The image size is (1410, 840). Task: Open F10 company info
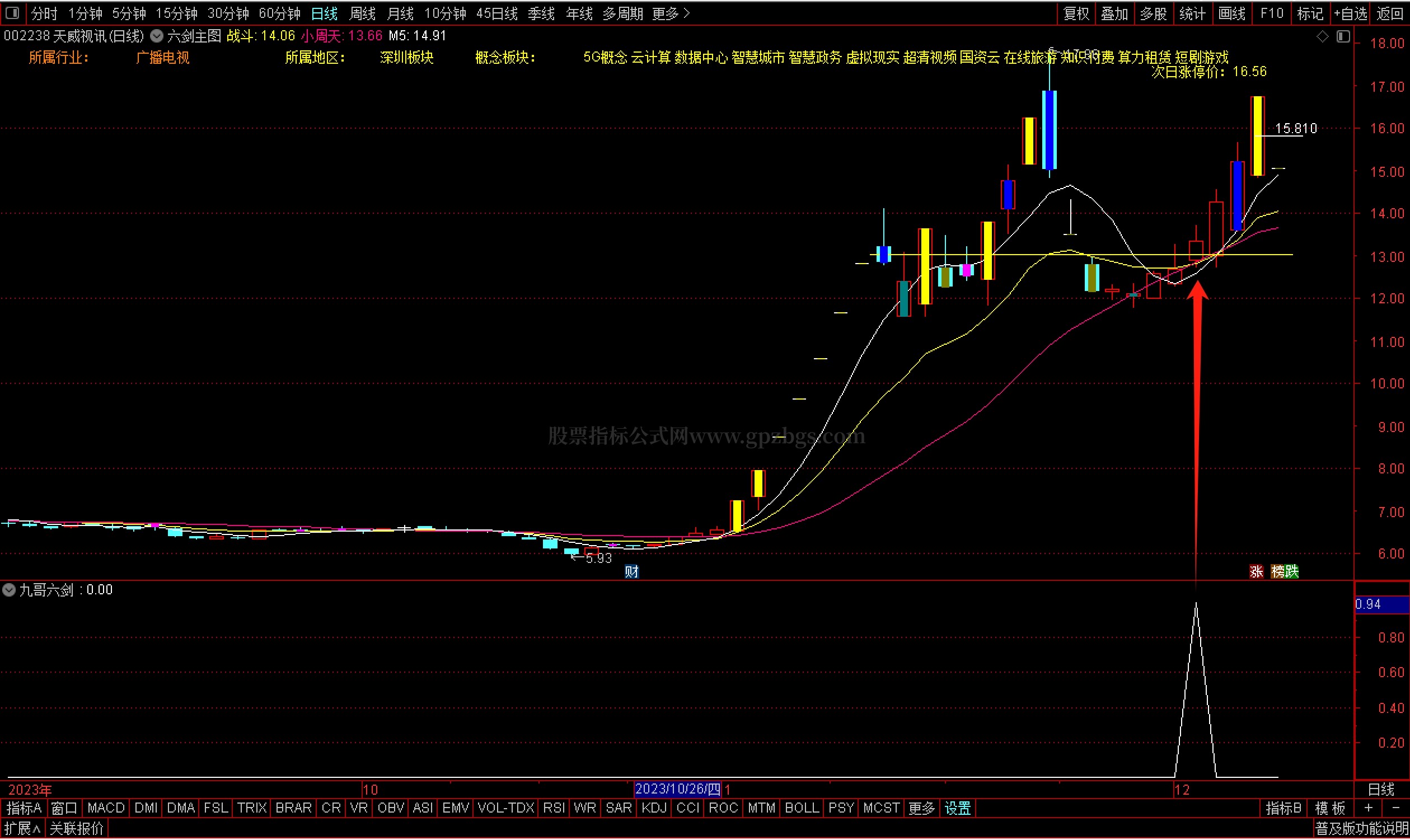click(x=1271, y=13)
